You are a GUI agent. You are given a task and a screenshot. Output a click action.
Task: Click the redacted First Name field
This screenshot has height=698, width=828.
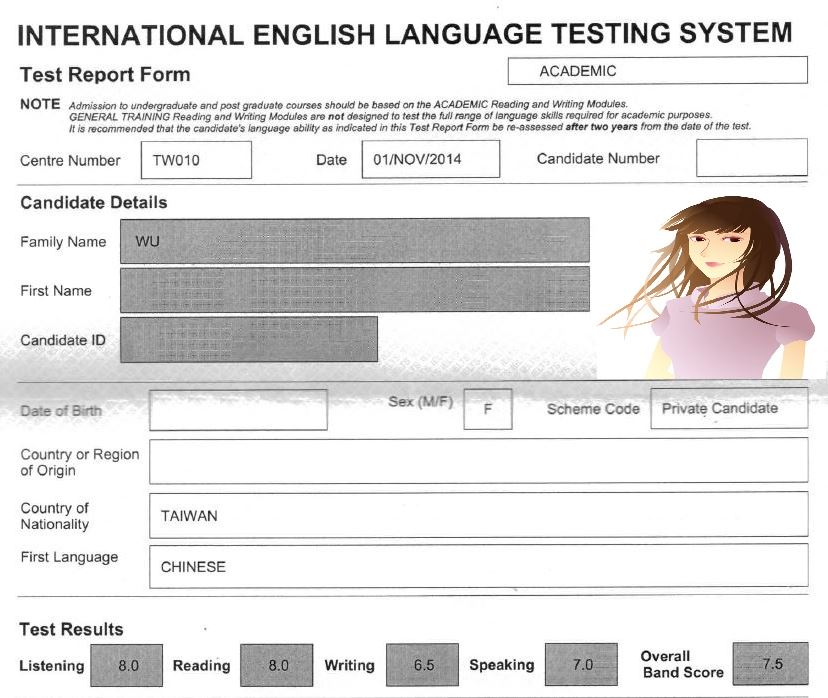(355, 290)
